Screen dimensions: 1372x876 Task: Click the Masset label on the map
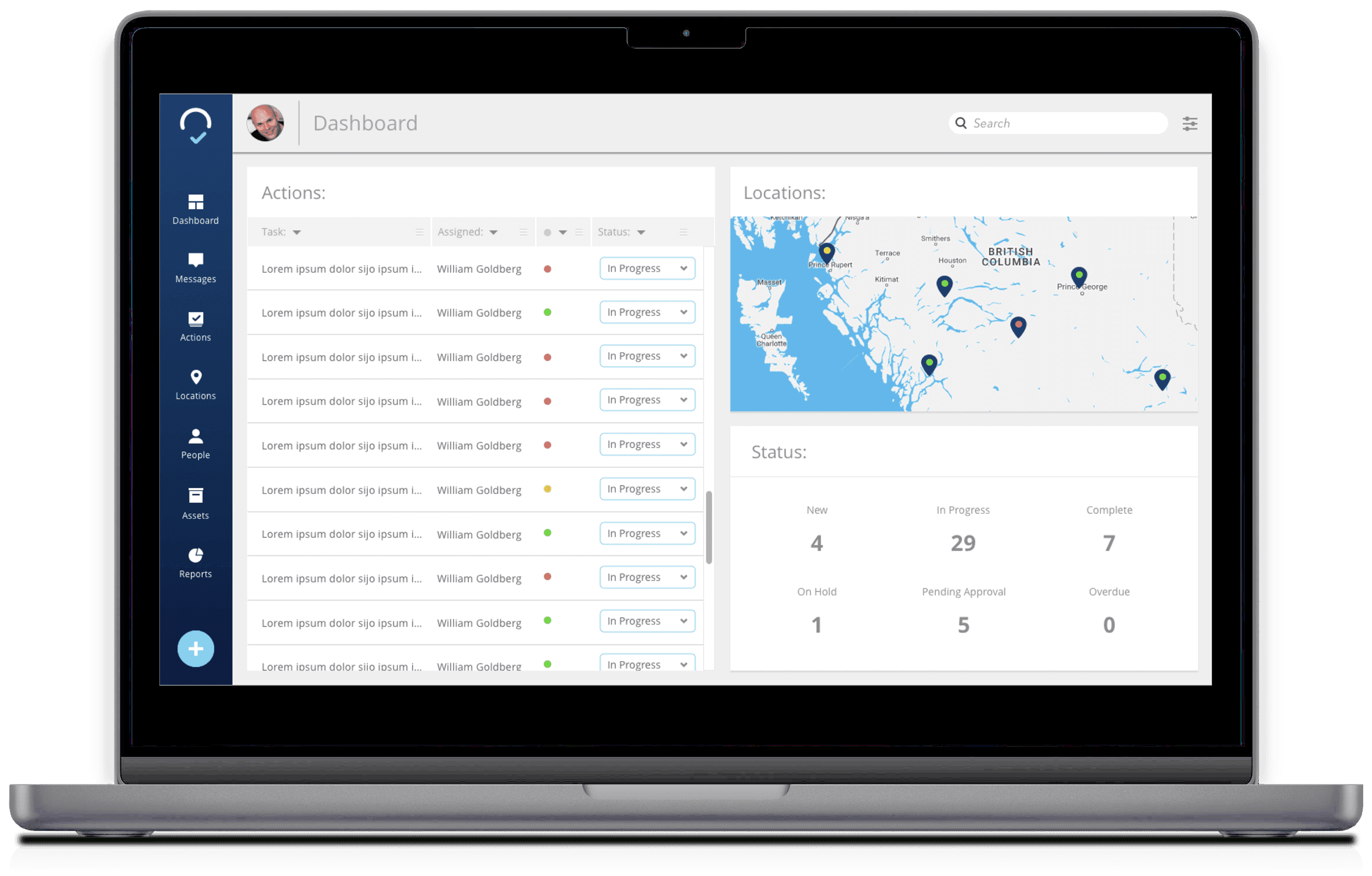tap(769, 282)
